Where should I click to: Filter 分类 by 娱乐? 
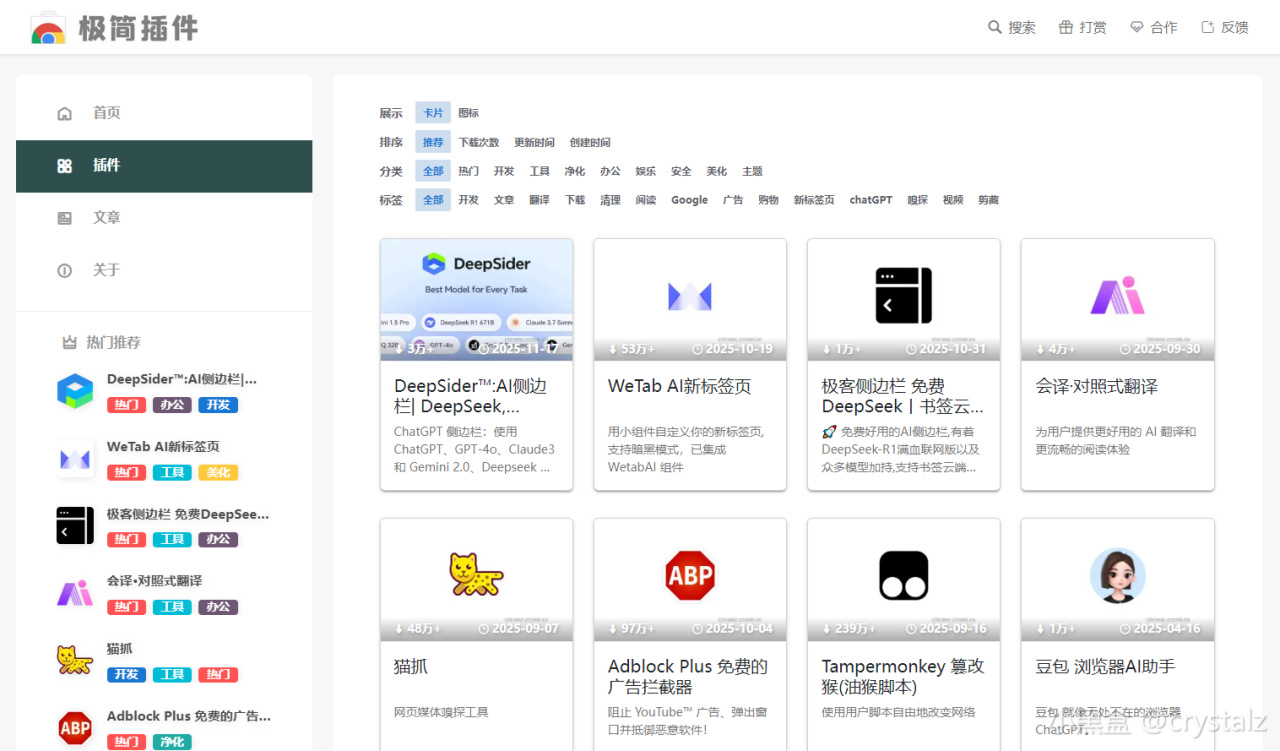click(x=646, y=171)
